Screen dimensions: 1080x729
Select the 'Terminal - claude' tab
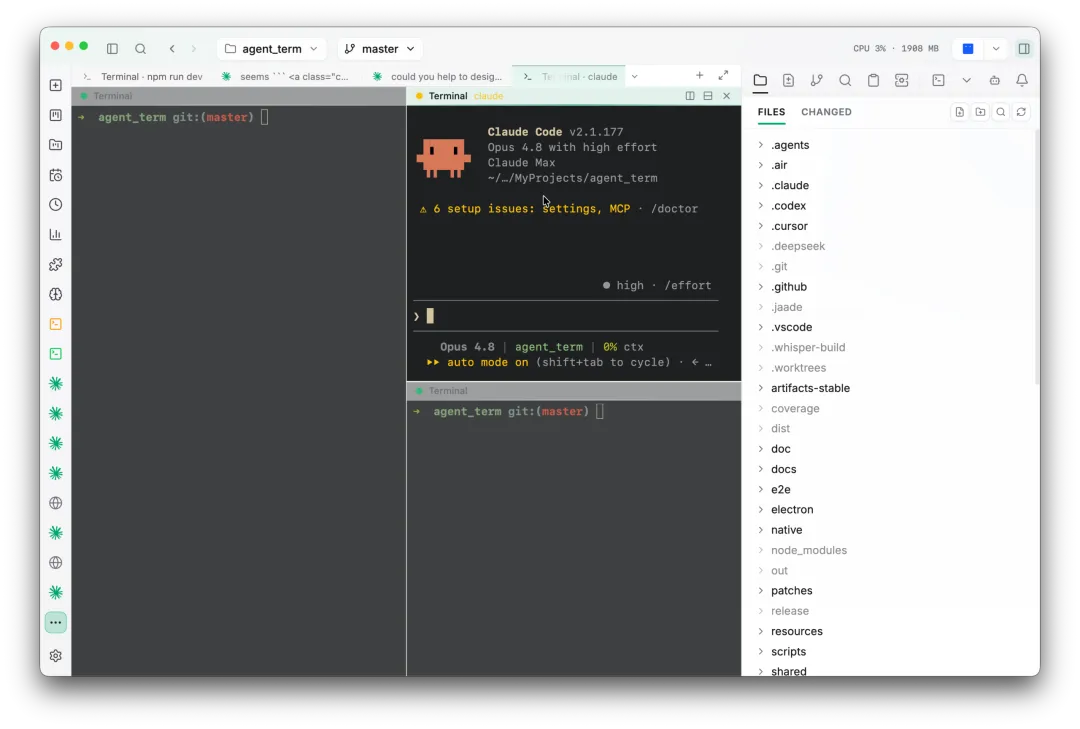tap(570, 76)
